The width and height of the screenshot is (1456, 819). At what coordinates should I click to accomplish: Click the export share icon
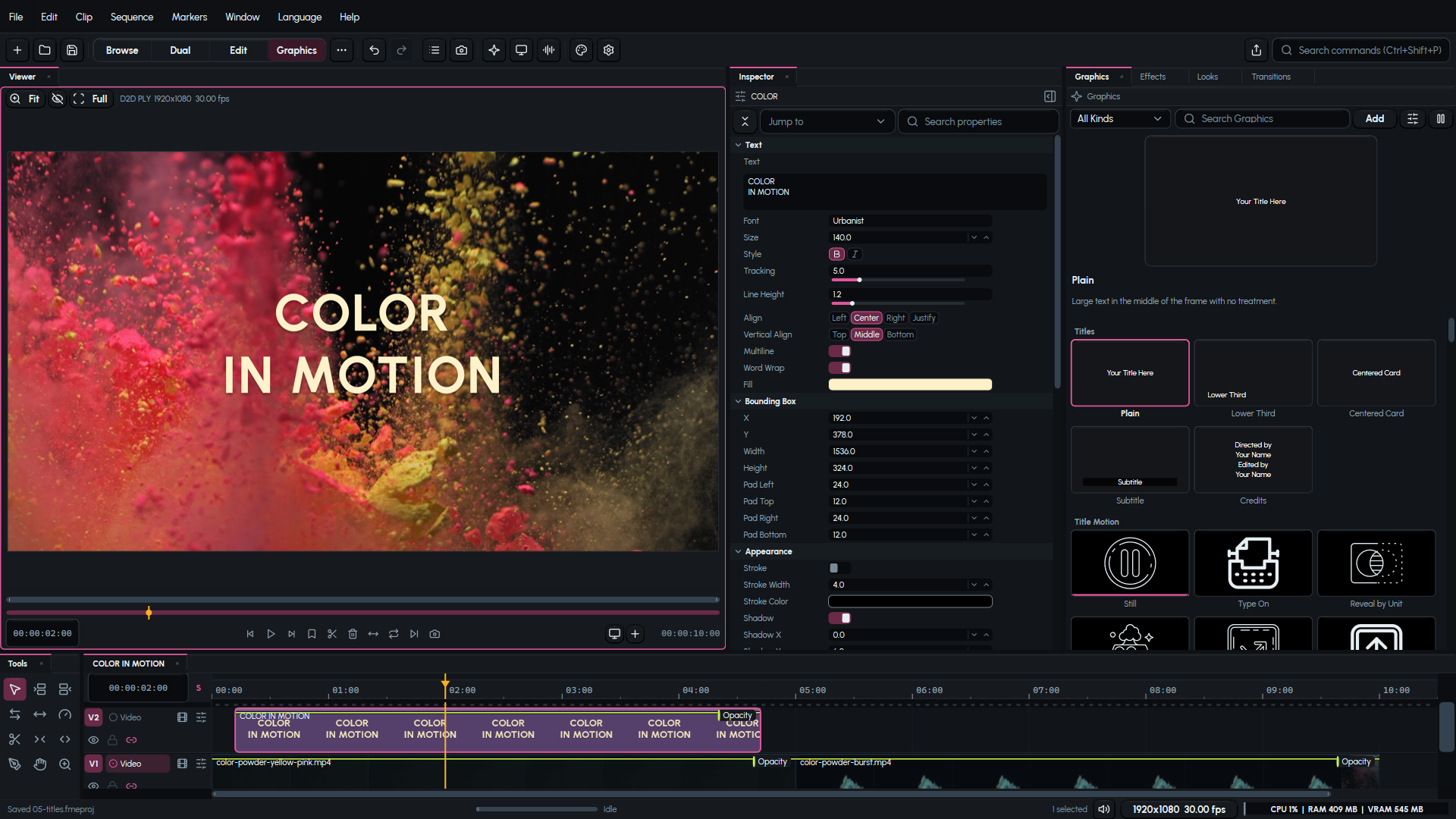[x=1257, y=50]
